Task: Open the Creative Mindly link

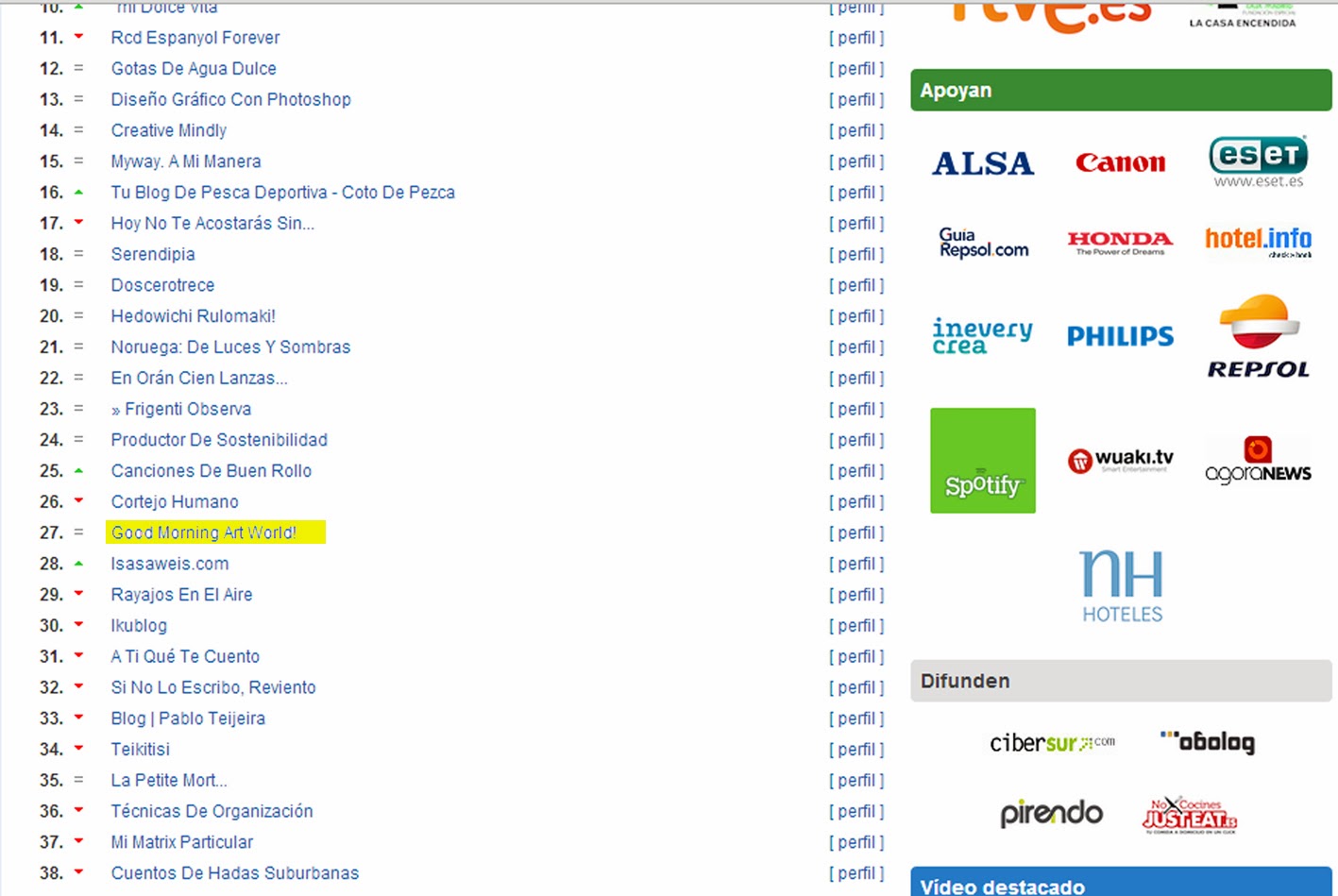Action: (169, 130)
